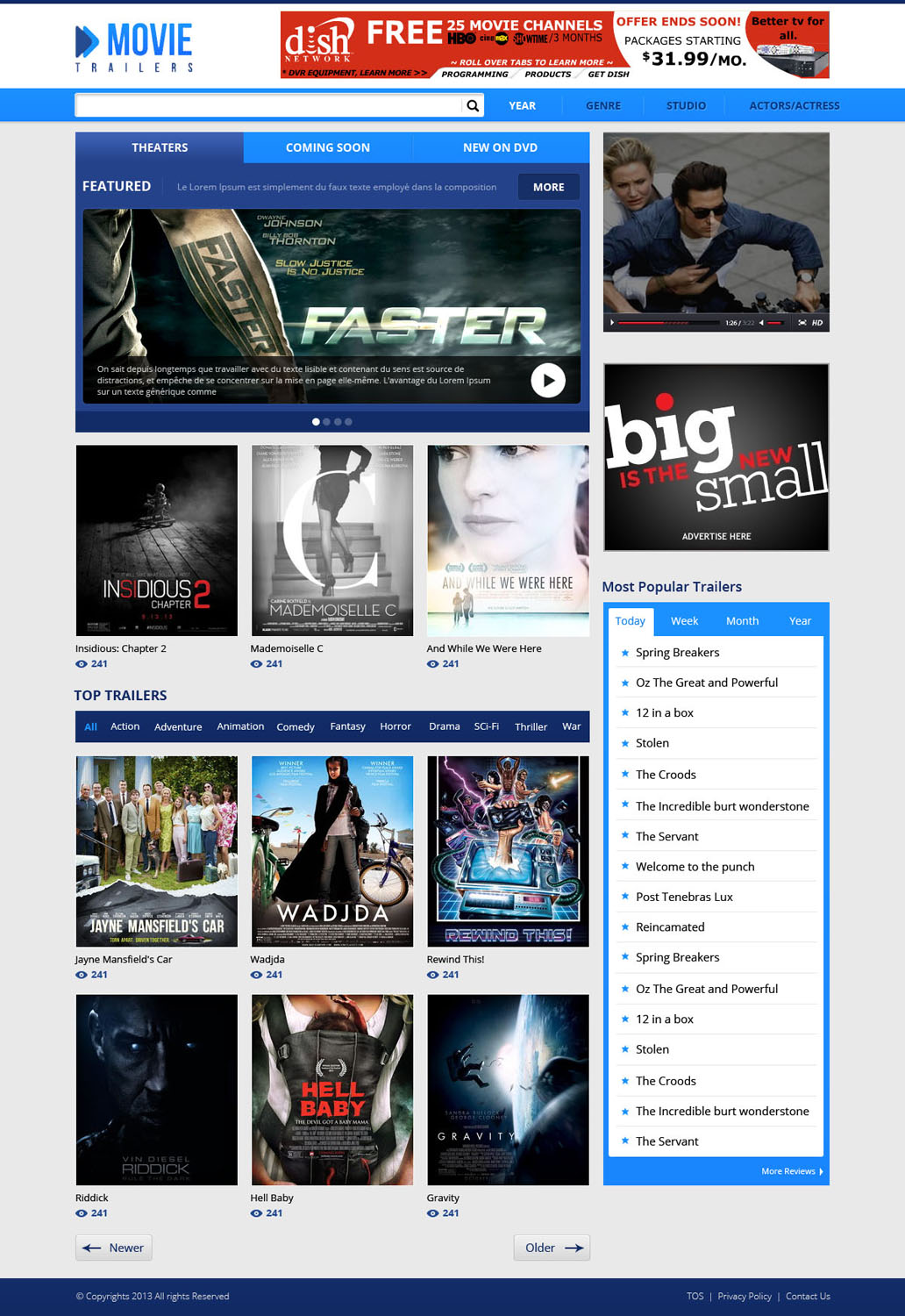Click the More Reviews link

tap(792, 1171)
